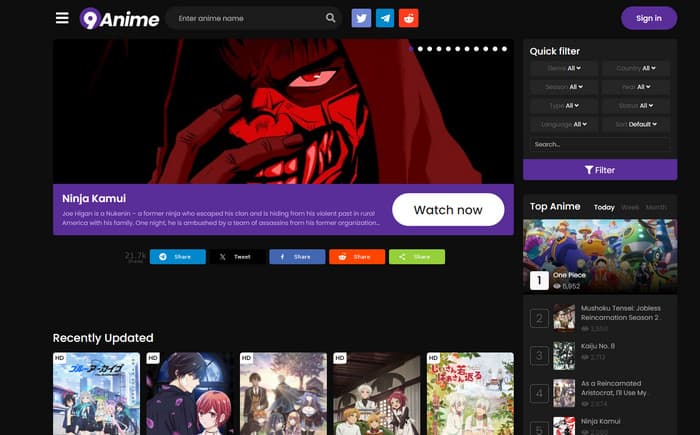The width and height of the screenshot is (700, 435).
Task: Open As a Reincarnated Aristocrat link
Action: [614, 388]
